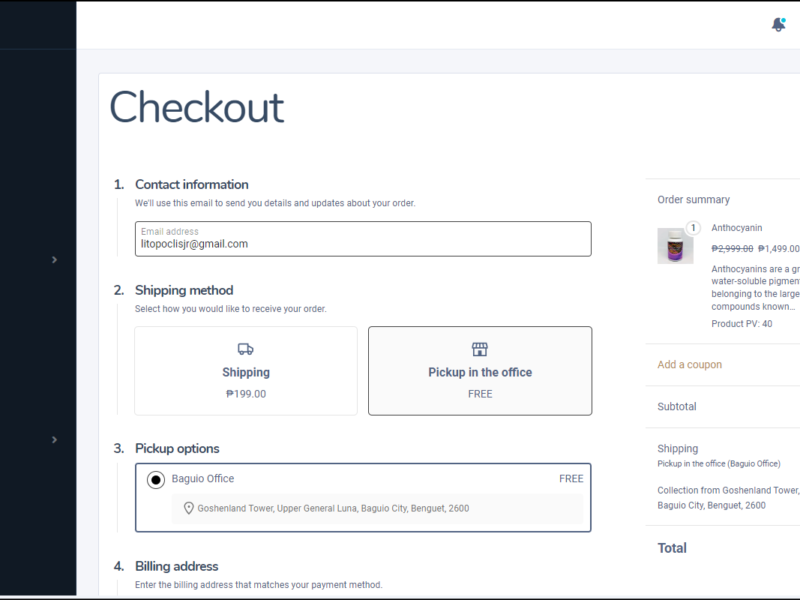This screenshot has height=600, width=800.
Task: Expand the upper sidebar chevron
Action: coord(54,260)
